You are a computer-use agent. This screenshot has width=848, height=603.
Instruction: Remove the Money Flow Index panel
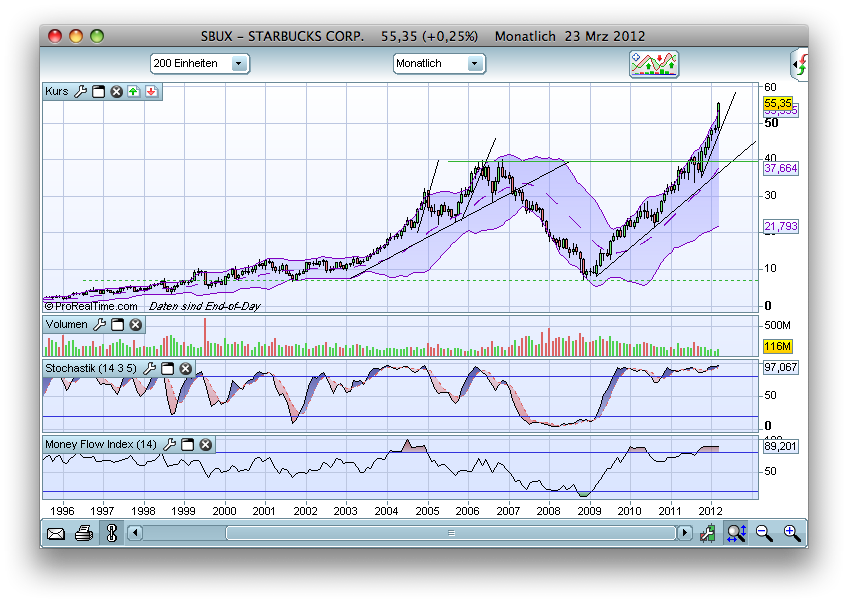point(206,445)
